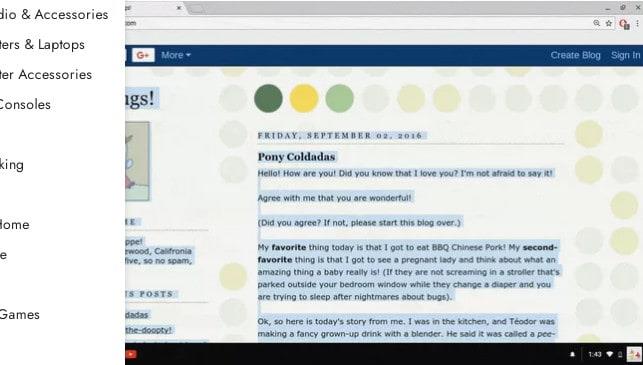
Task: Open the Pony Coldadas post title
Action: click(x=296, y=157)
